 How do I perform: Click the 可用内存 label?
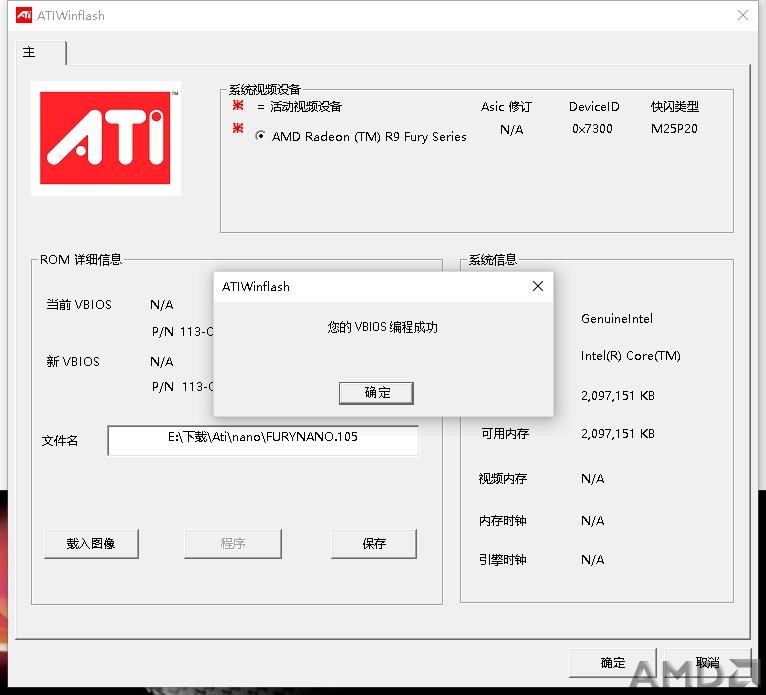tap(505, 433)
